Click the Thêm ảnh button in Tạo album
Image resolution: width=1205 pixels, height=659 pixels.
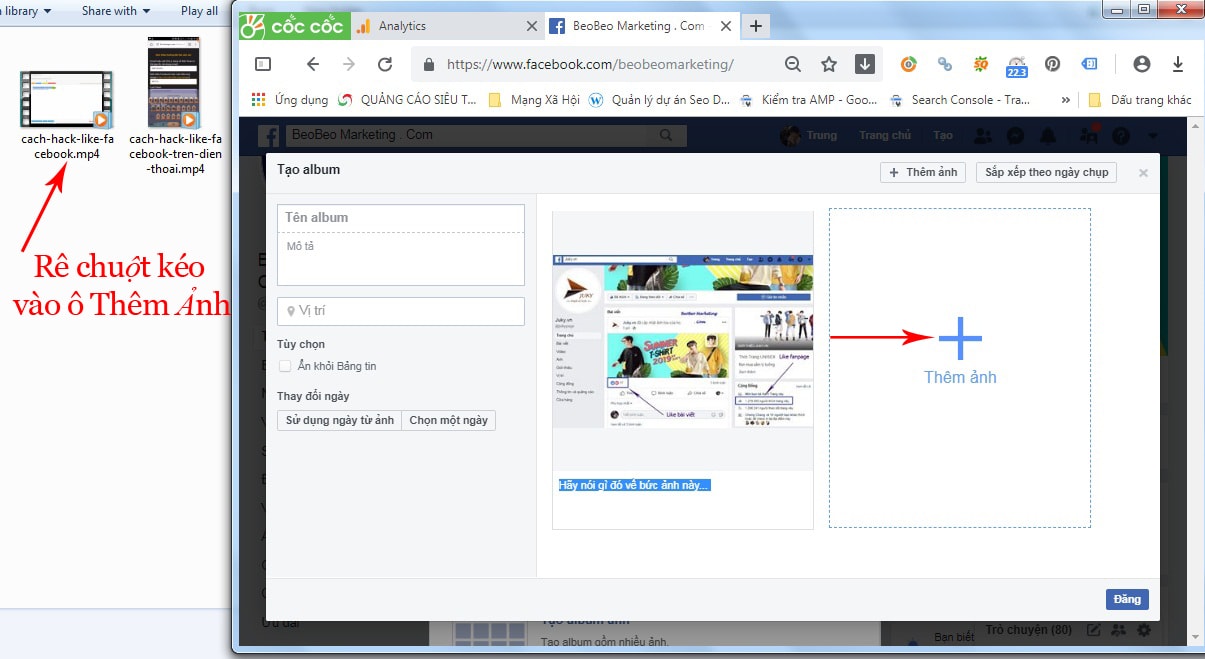tap(921, 172)
